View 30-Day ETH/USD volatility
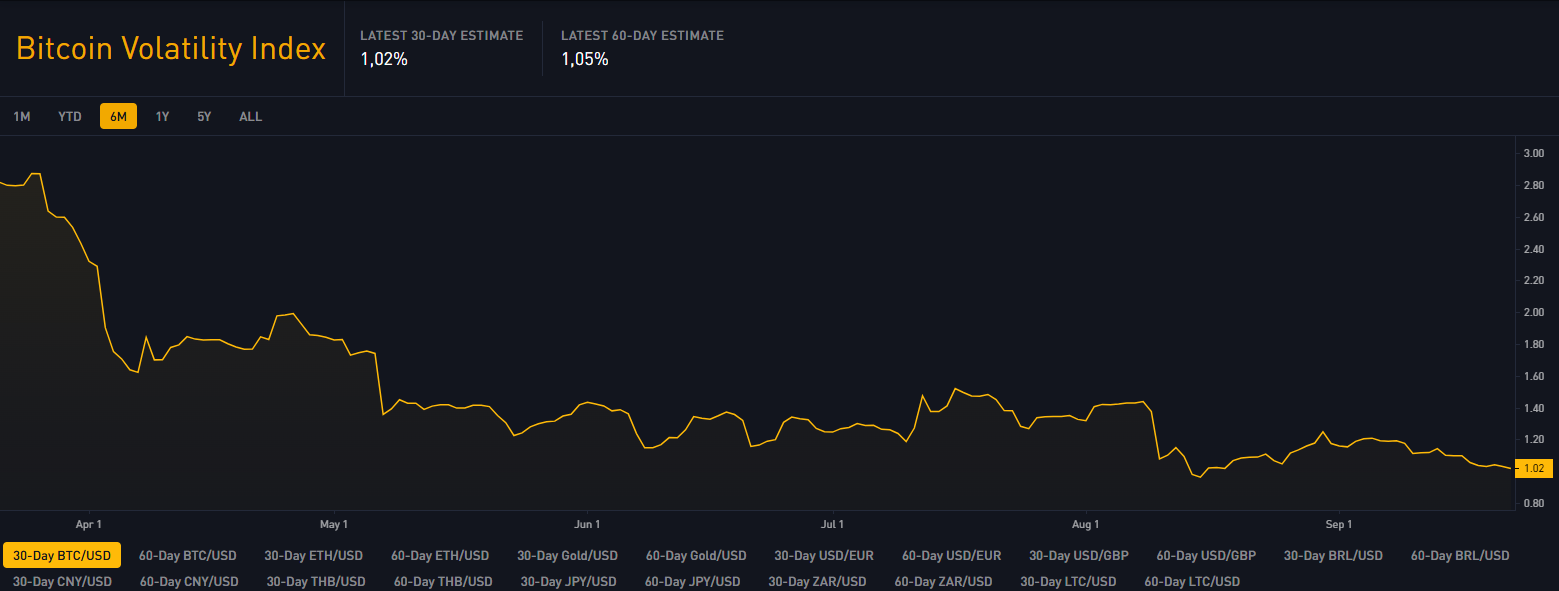This screenshot has height=591, width=1559. point(314,555)
